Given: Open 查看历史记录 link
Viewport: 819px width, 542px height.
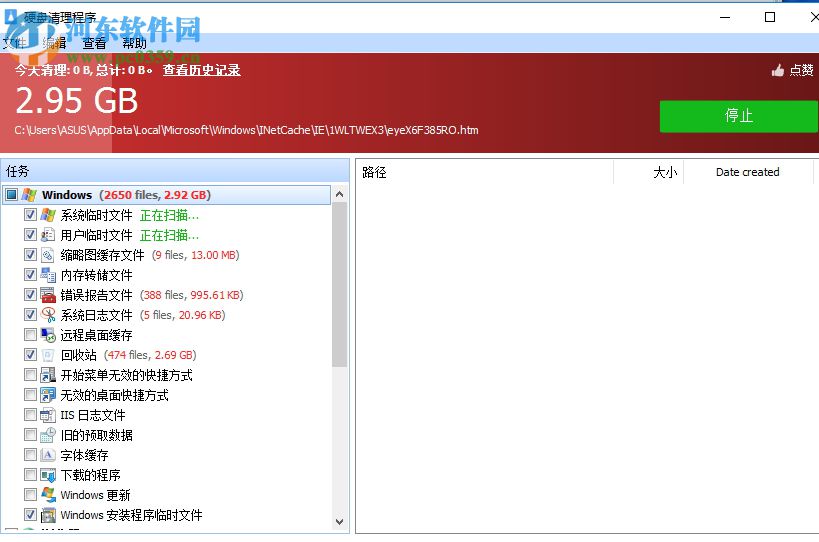Looking at the screenshot, I should 202,70.
